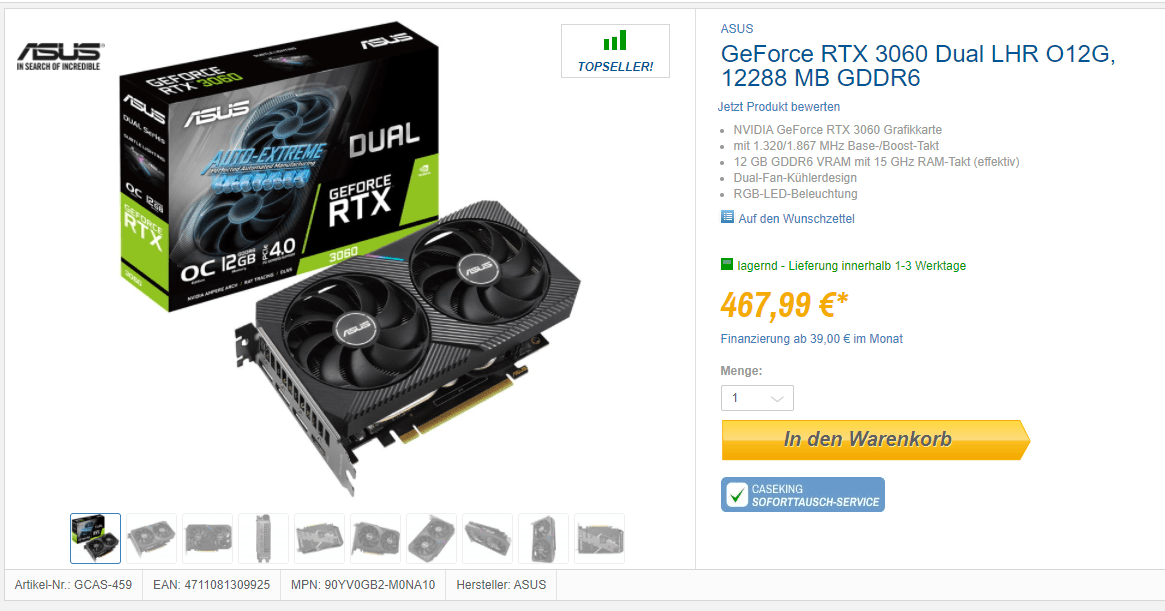Click the Topseller bar chart badge

click(615, 51)
